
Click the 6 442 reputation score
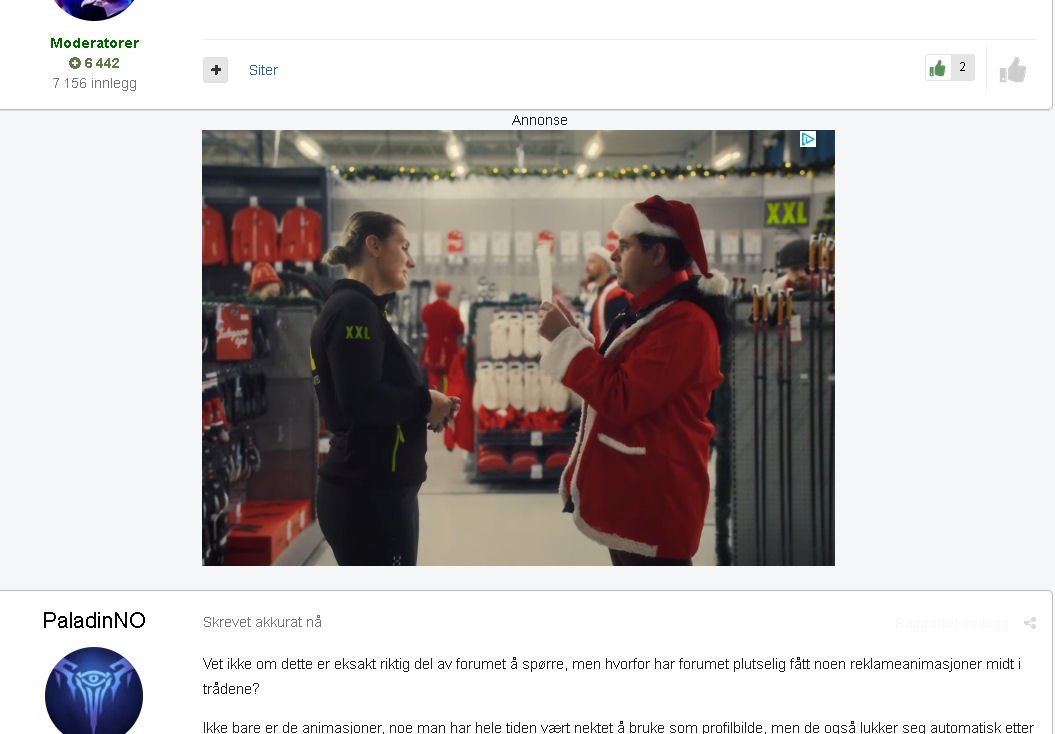(102, 63)
